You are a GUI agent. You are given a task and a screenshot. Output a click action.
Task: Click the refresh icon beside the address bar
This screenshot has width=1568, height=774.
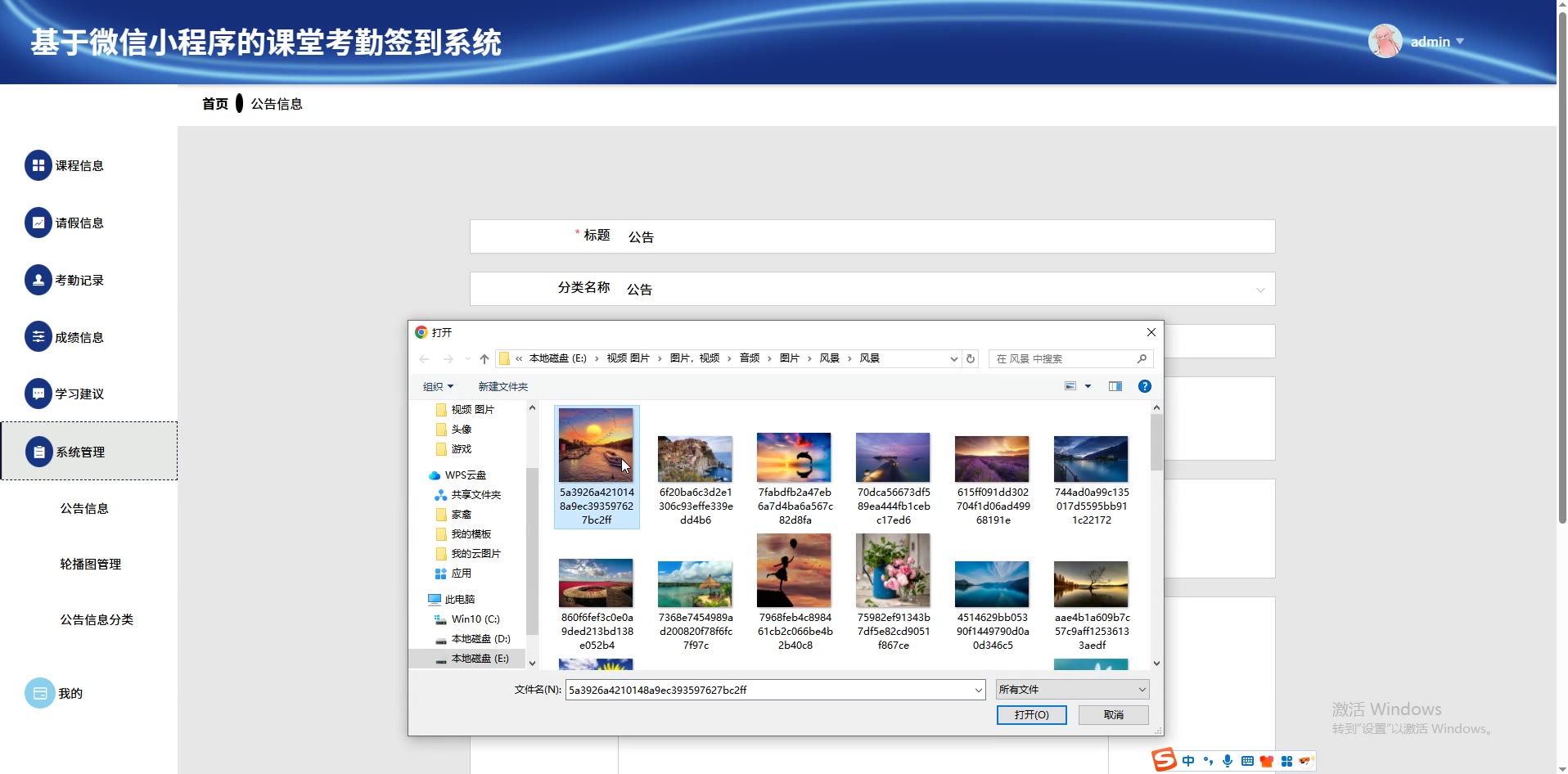pos(971,358)
